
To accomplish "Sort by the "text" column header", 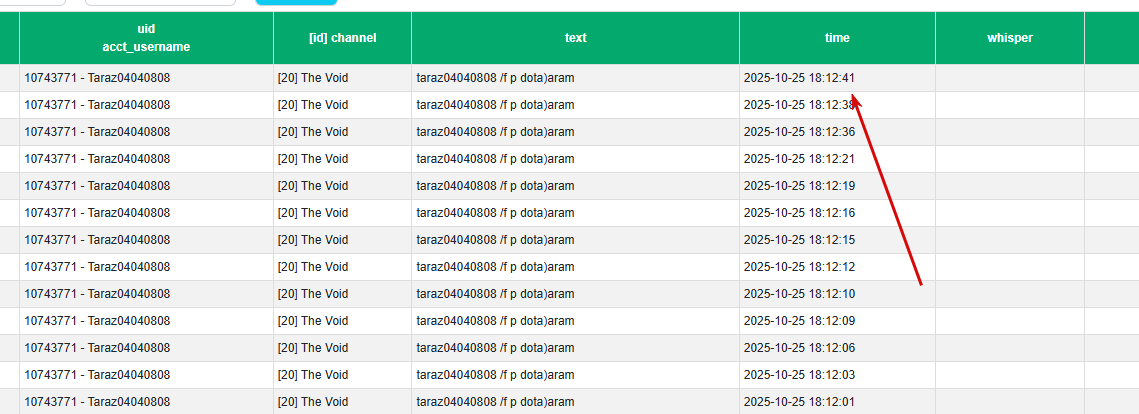I will click(575, 38).
